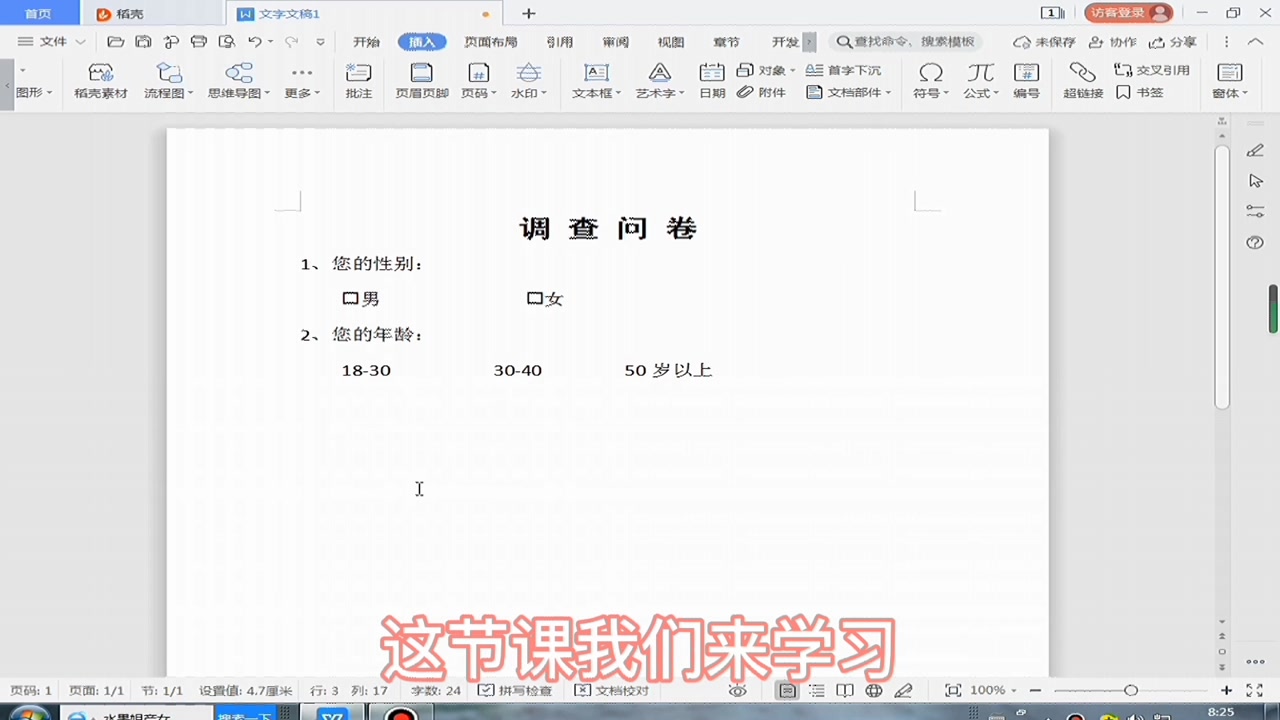1280x720 pixels.
Task: Switch to page layout view icon
Action: coord(787,690)
